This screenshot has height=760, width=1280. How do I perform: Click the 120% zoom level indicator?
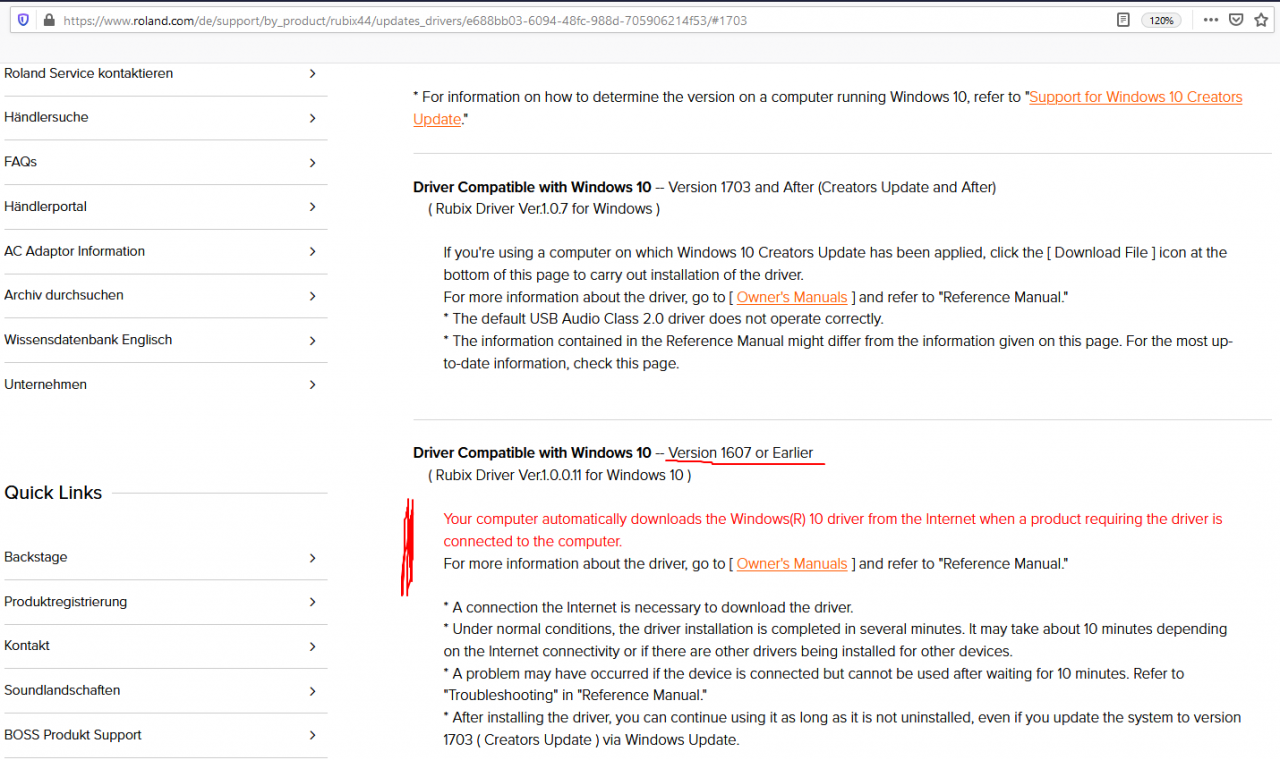tap(1161, 20)
